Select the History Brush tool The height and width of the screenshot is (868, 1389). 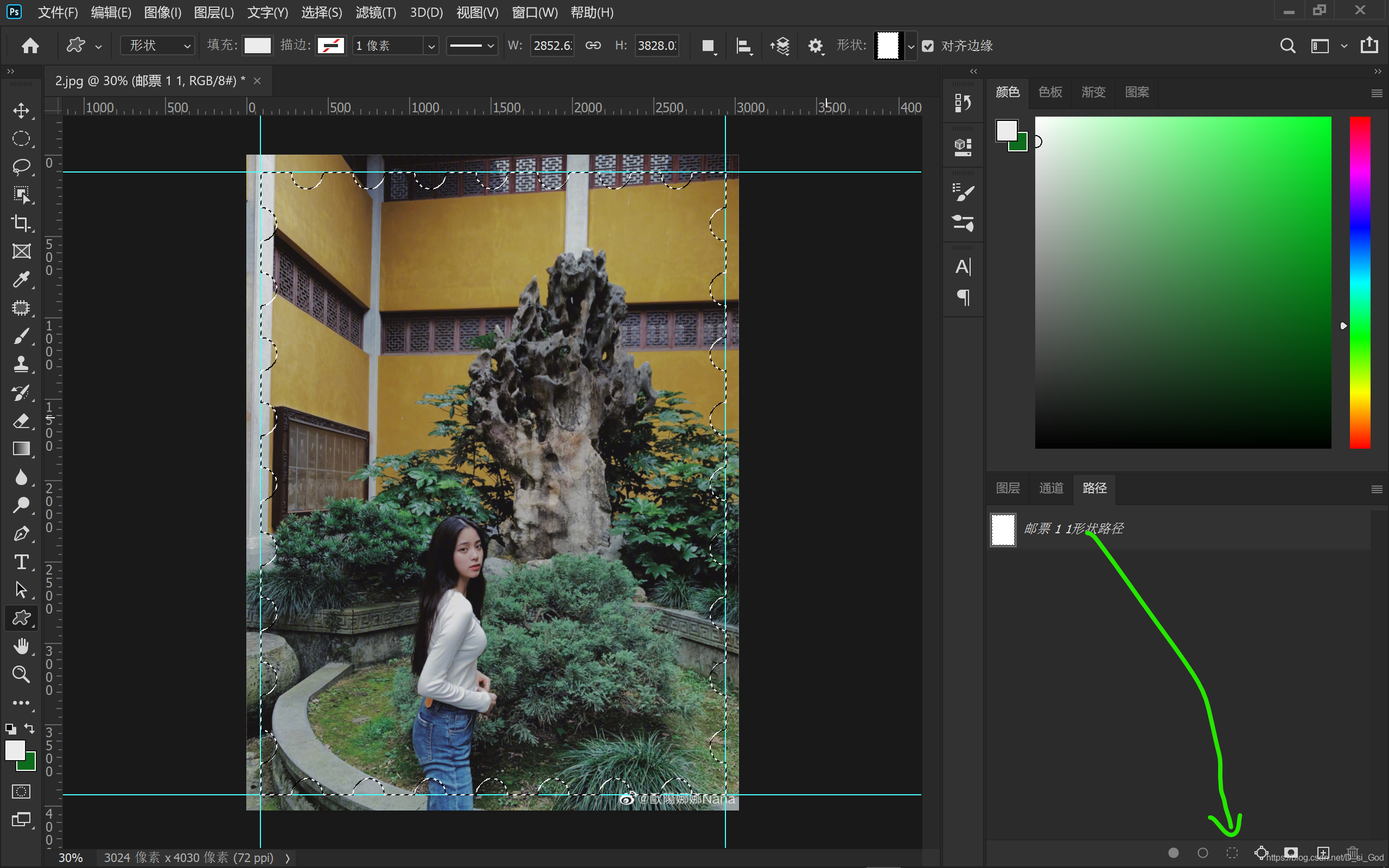pyautogui.click(x=21, y=393)
